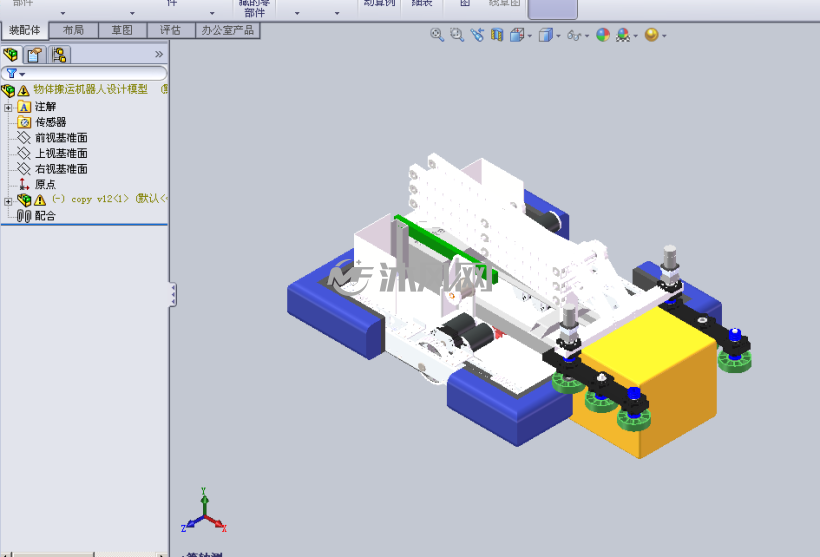This screenshot has width=820, height=557.
Task: Expand the copy v12<1> subassembly node
Action: 8,201
